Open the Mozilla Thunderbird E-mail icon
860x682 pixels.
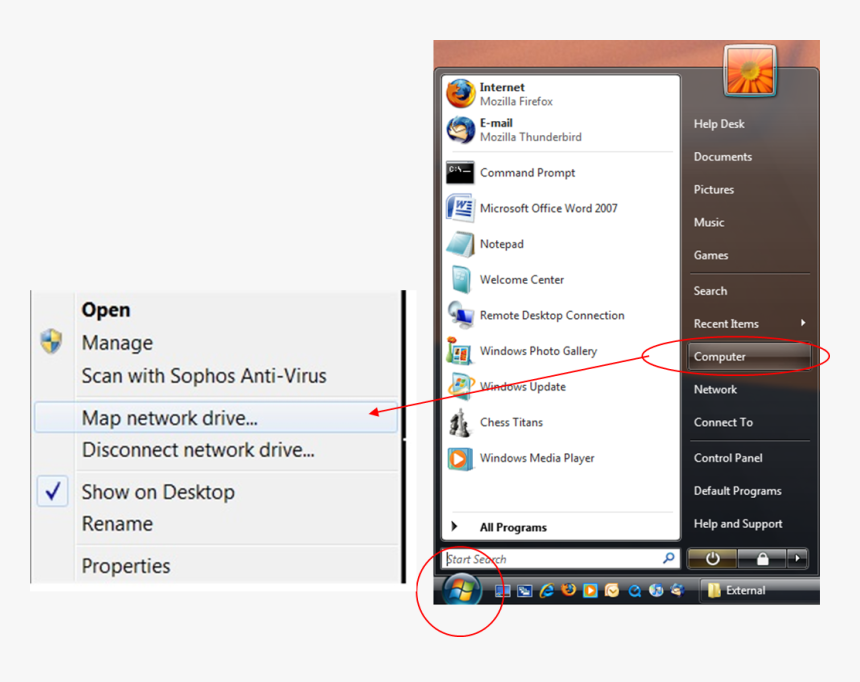(460, 130)
